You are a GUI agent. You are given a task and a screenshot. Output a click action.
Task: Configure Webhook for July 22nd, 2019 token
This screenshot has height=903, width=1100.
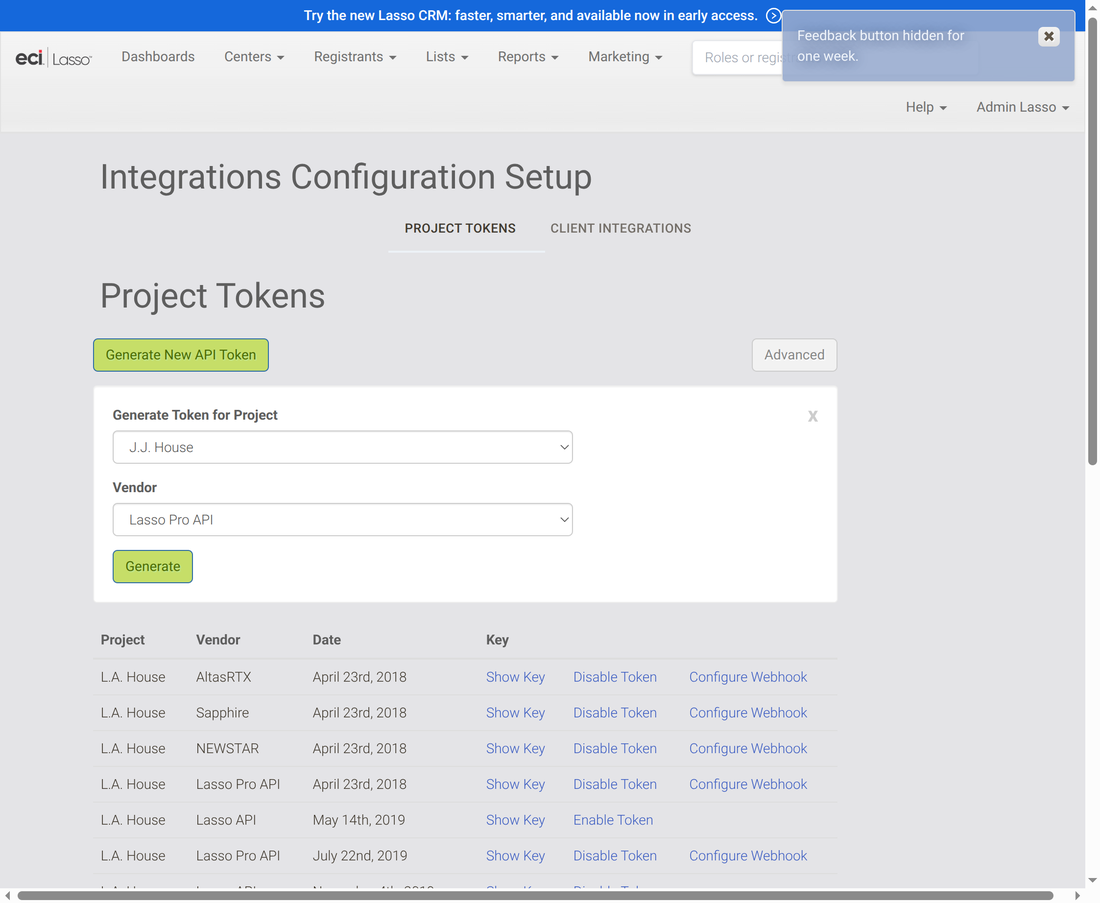[748, 856]
